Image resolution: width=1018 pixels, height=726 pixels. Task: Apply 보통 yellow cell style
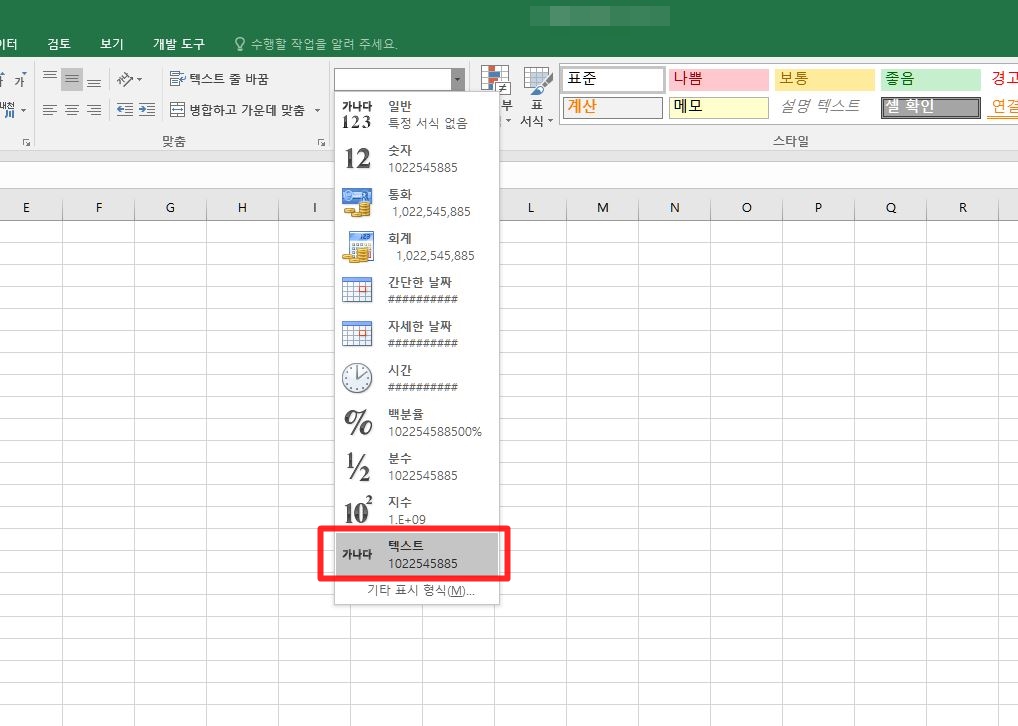coord(825,79)
